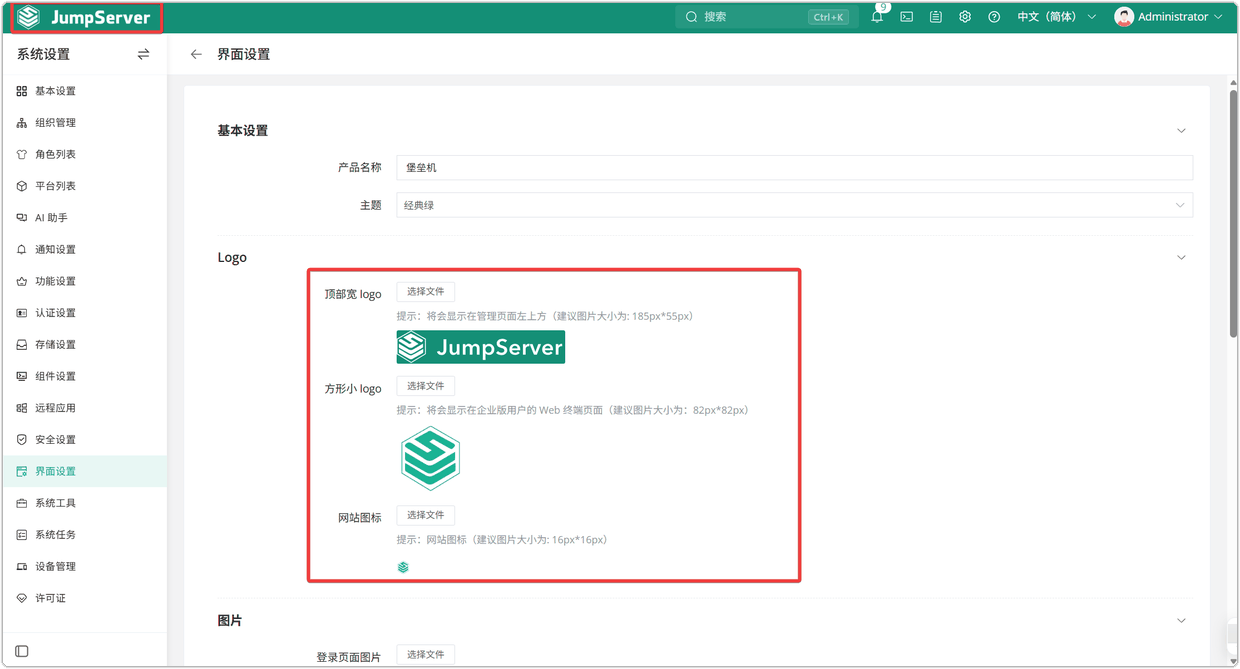The height and width of the screenshot is (669, 1240).
Task: Collapse the 基本设置 section chevron
Action: click(x=1181, y=131)
